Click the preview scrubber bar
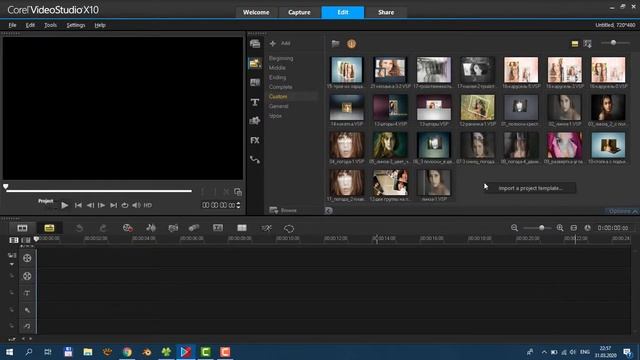 point(99,191)
